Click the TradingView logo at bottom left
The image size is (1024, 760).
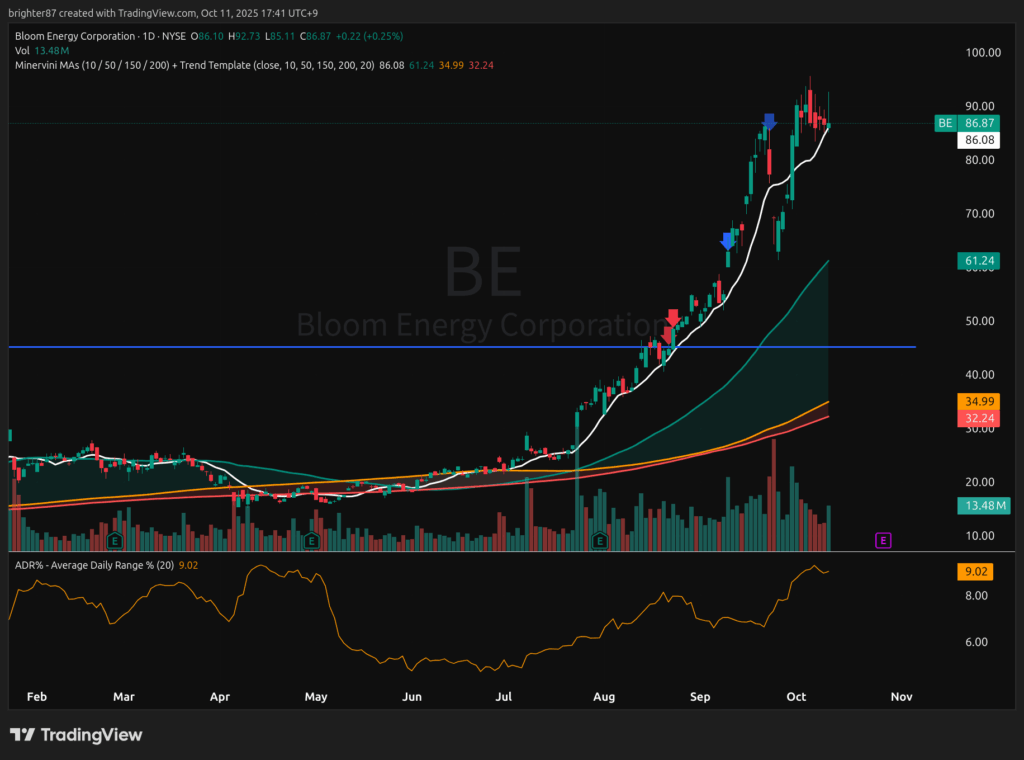pos(77,735)
